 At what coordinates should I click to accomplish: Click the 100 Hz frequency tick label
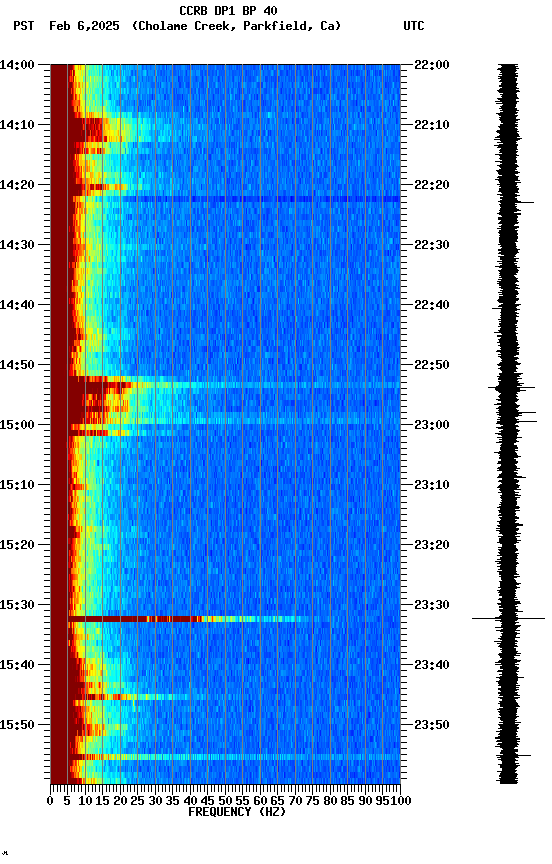(401, 801)
